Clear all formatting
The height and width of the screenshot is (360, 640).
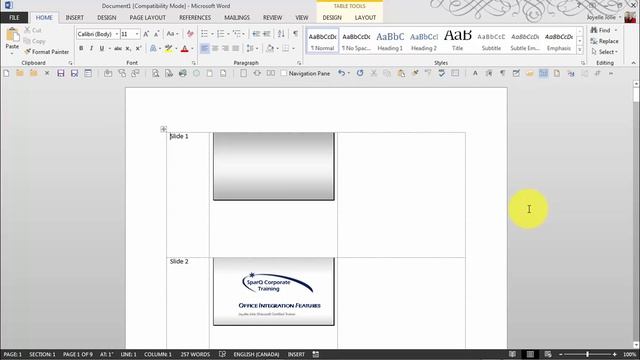[x=190, y=34]
